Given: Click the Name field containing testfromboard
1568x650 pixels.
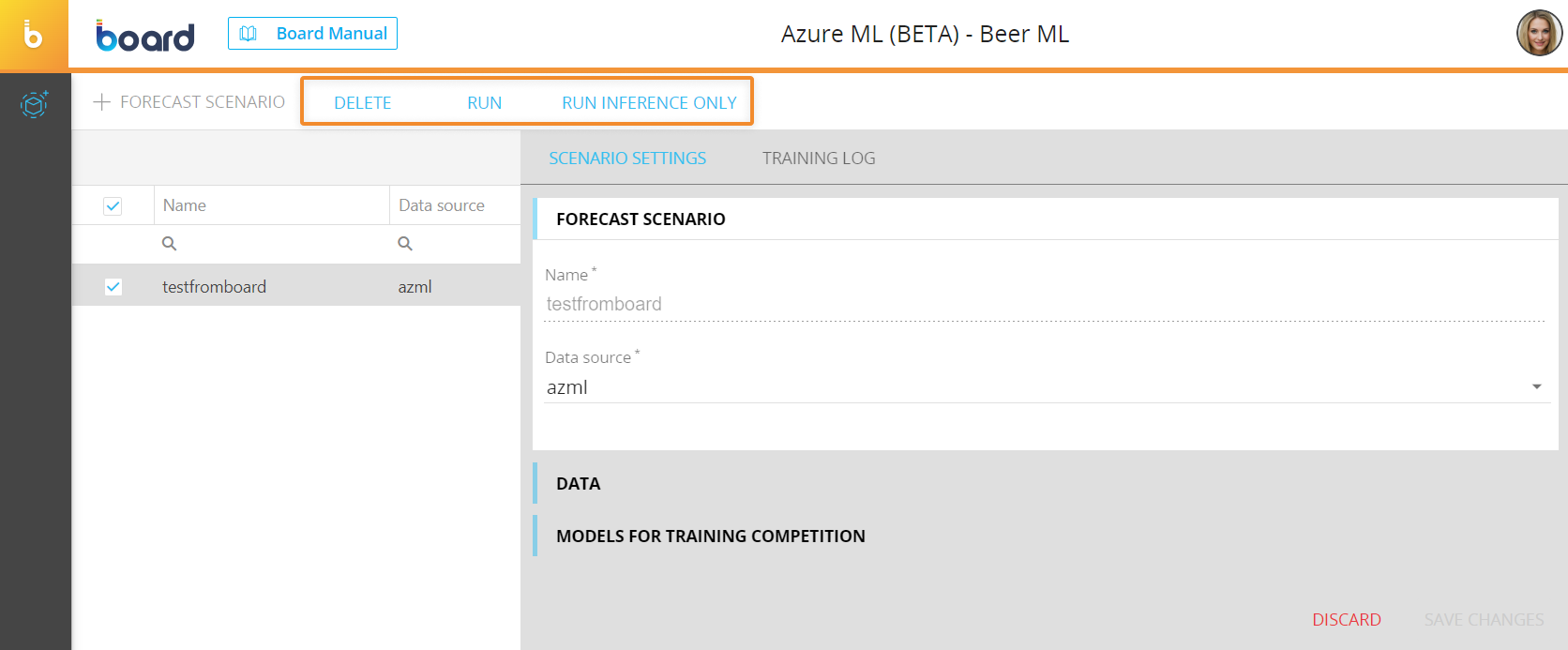Looking at the screenshot, I should click(x=1045, y=305).
